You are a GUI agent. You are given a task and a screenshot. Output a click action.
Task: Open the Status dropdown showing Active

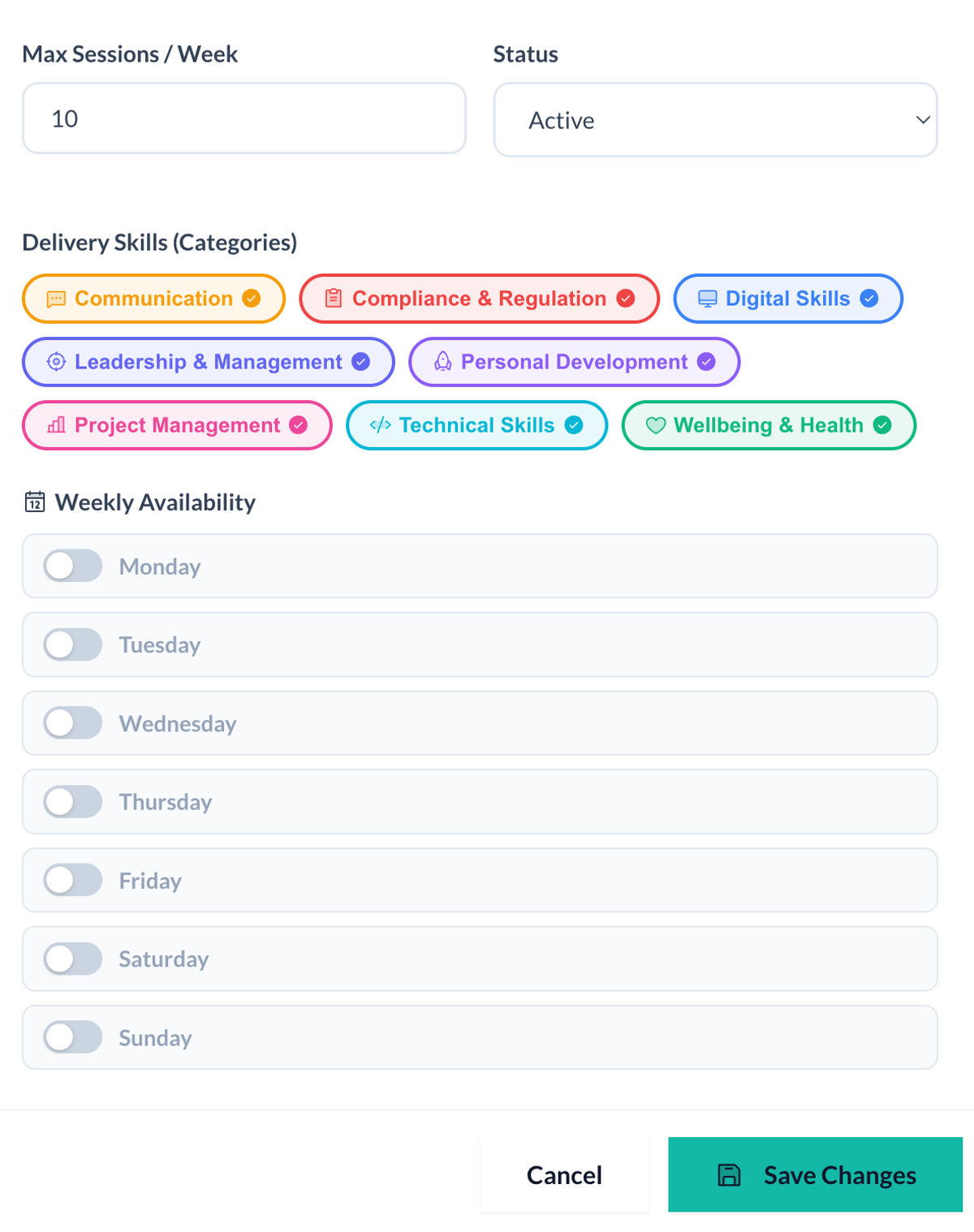coord(715,119)
